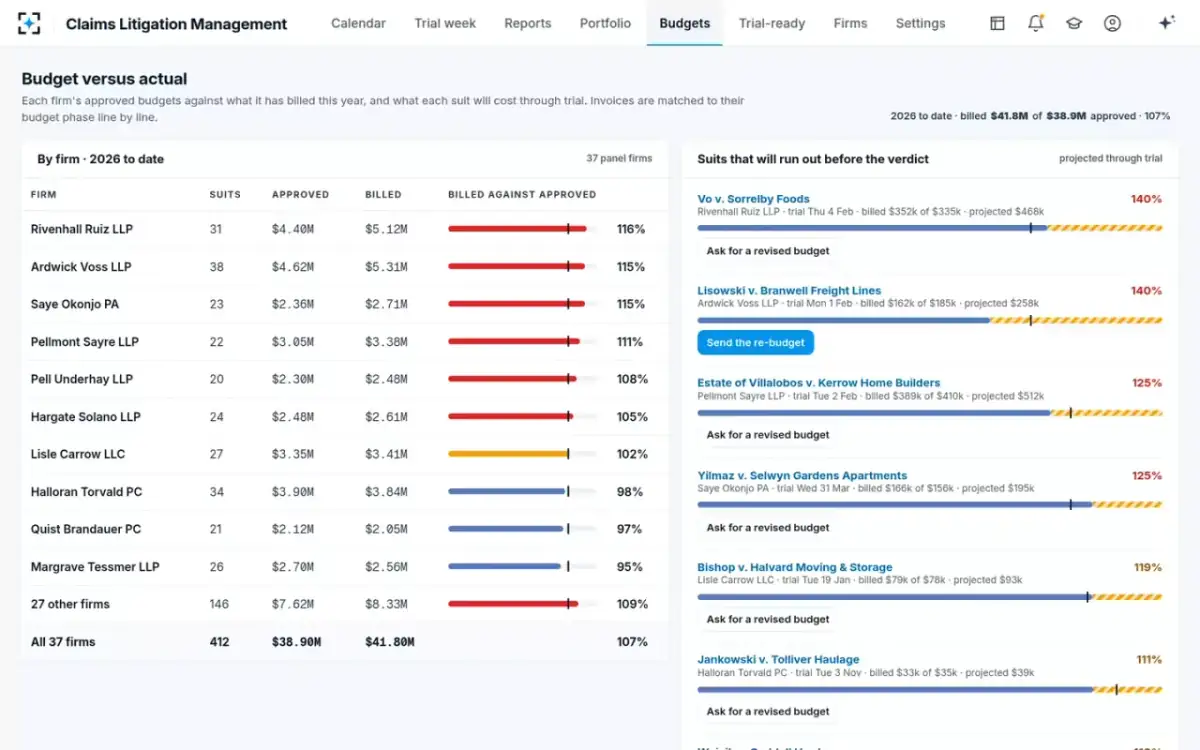Select the Hargate Solano LLP firm name

pos(86,417)
